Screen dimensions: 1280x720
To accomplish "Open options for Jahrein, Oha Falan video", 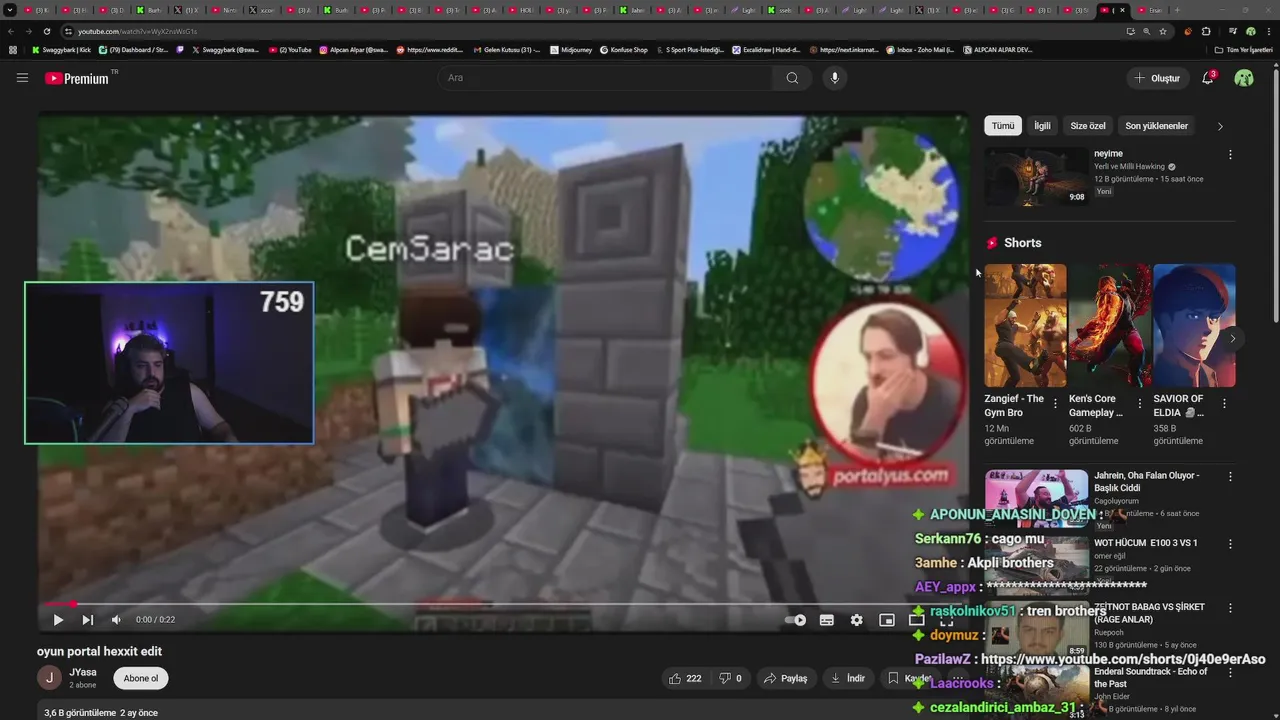I will (x=1230, y=477).
